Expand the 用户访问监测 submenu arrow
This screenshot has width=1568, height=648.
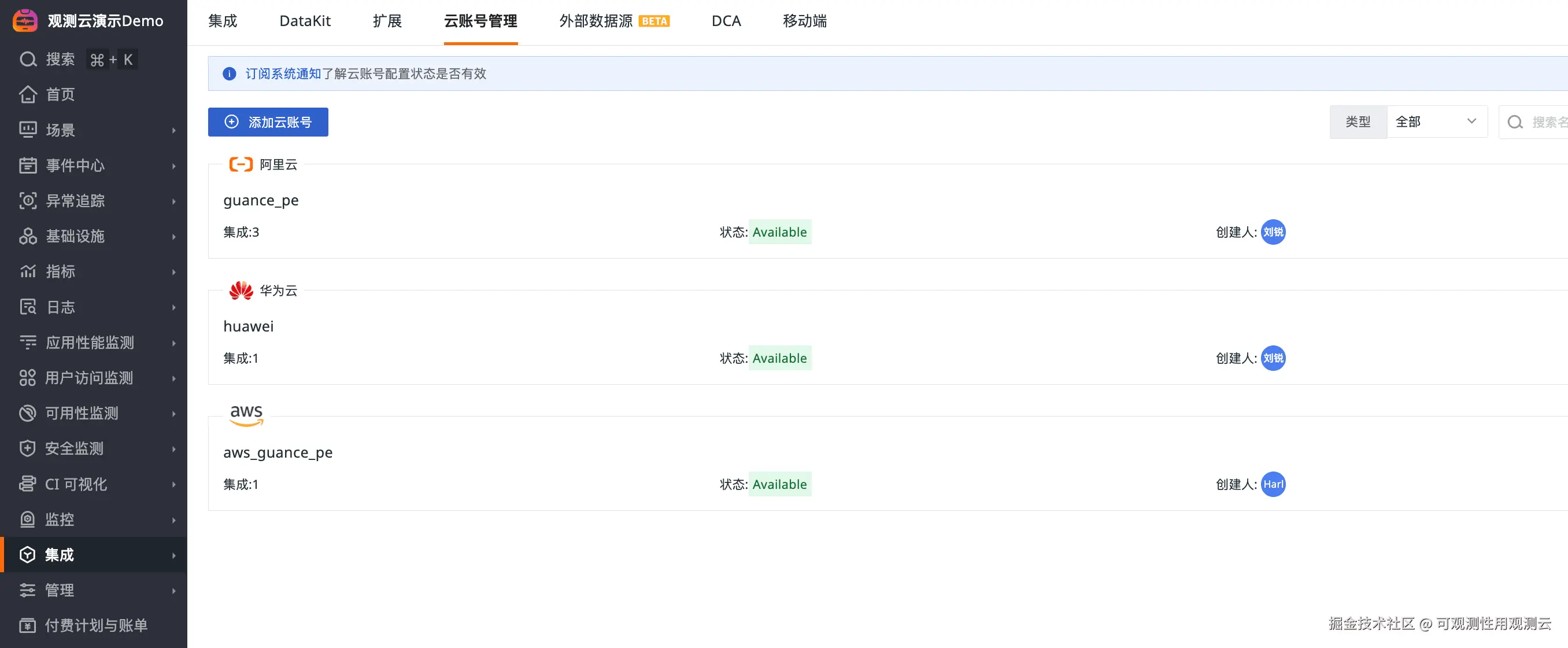coord(174,378)
